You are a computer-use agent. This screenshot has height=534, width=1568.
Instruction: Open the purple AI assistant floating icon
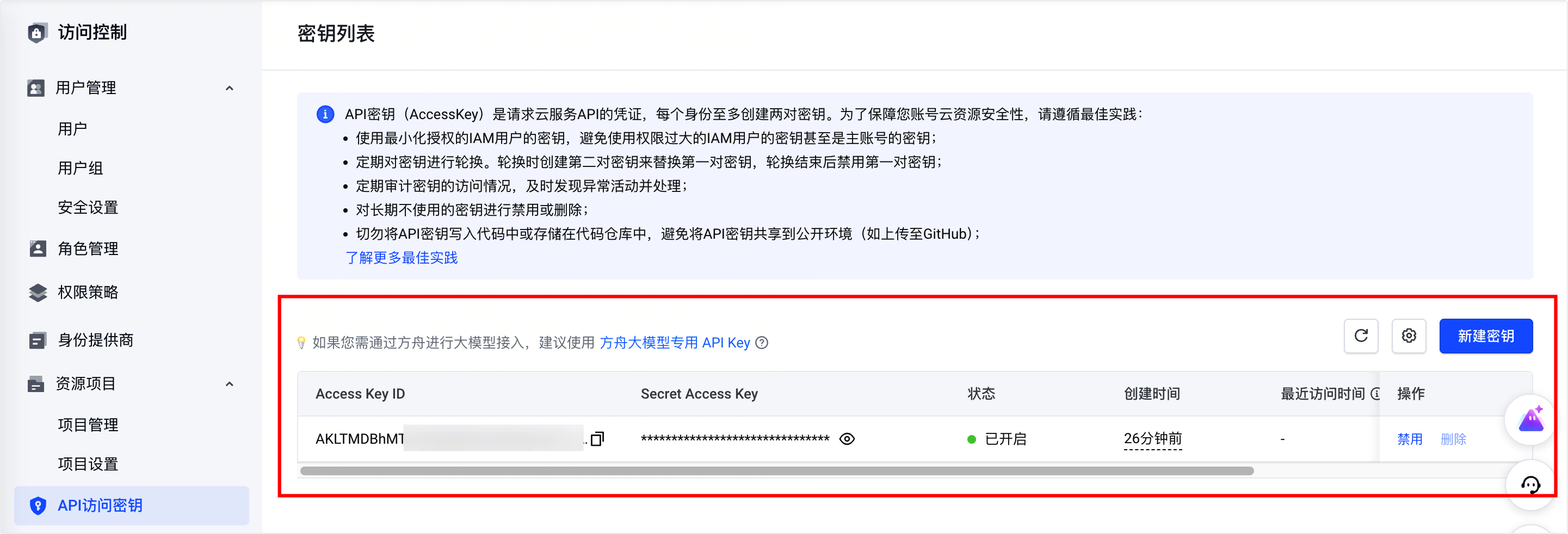coord(1531,420)
